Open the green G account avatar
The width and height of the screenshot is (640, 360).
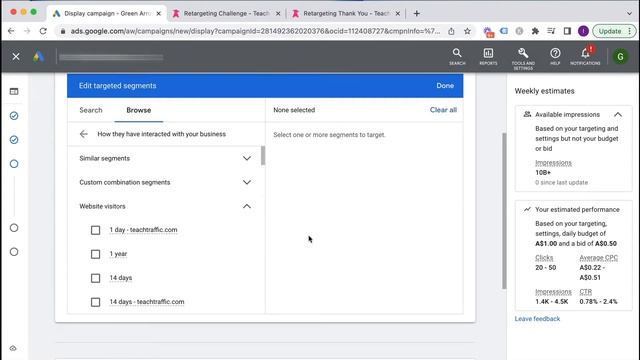tap(620, 57)
